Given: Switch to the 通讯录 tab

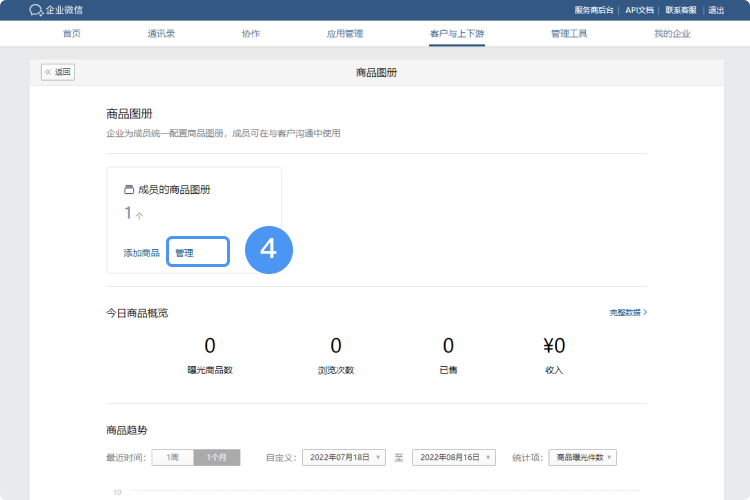Looking at the screenshot, I should [x=161, y=33].
